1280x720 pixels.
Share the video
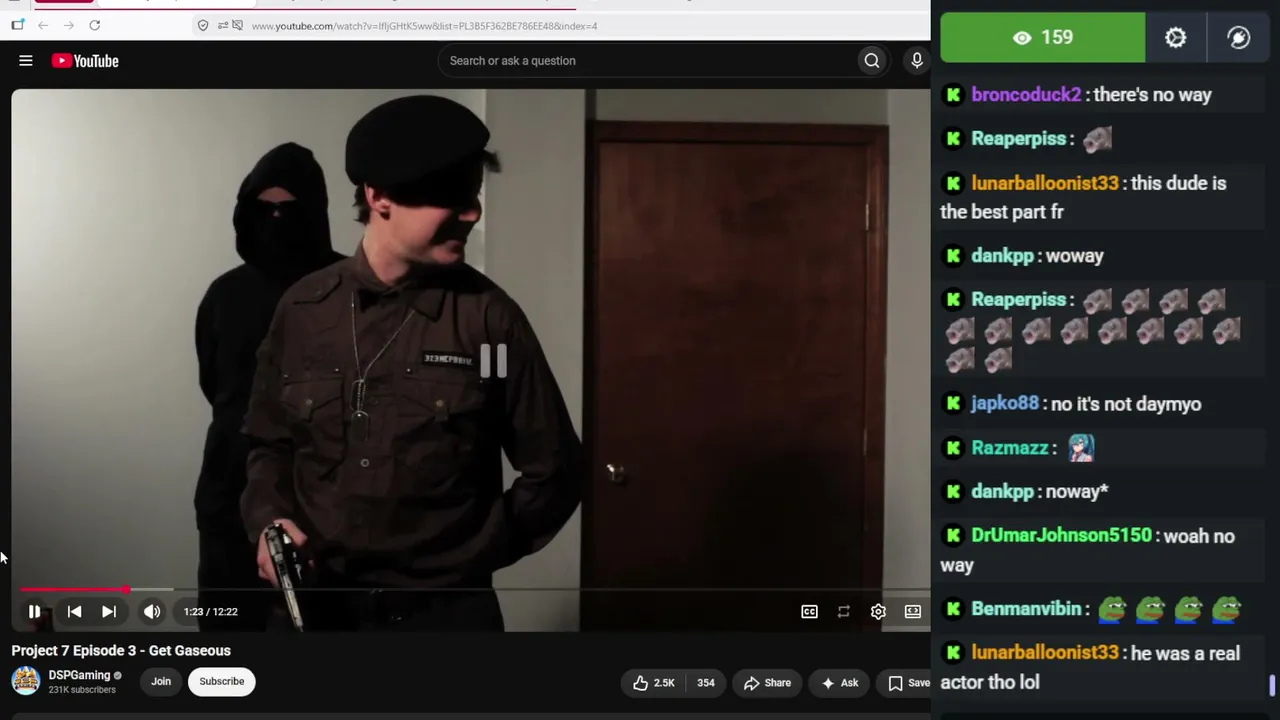pos(767,683)
